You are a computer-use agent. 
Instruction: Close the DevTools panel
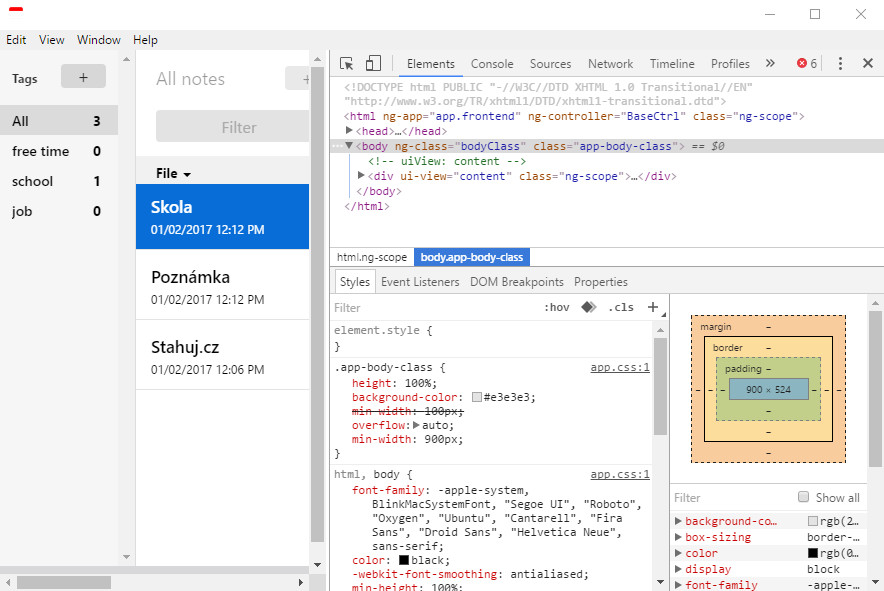click(868, 63)
